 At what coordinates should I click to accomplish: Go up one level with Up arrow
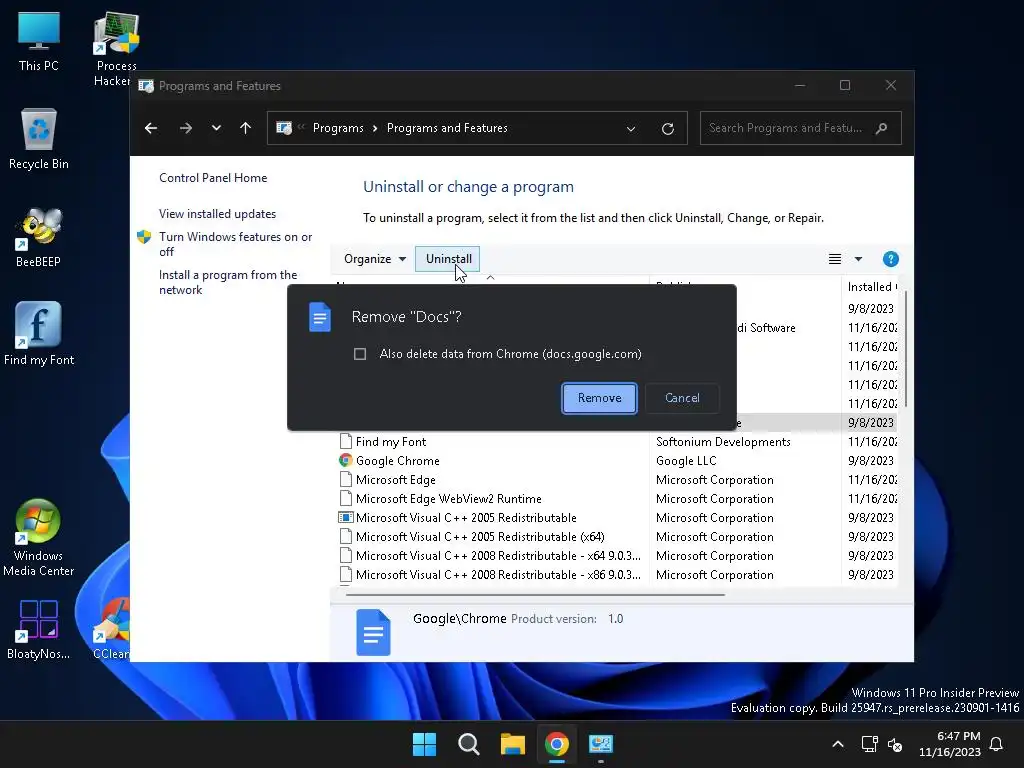pyautogui.click(x=246, y=128)
